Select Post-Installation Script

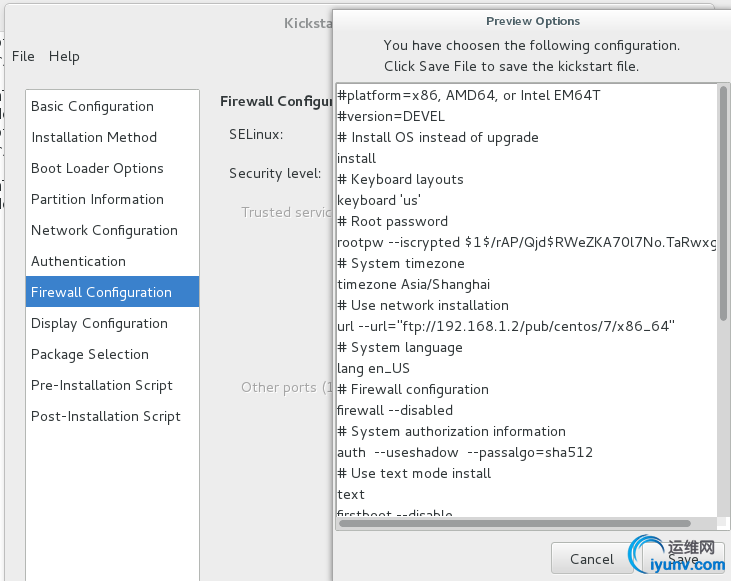click(106, 416)
